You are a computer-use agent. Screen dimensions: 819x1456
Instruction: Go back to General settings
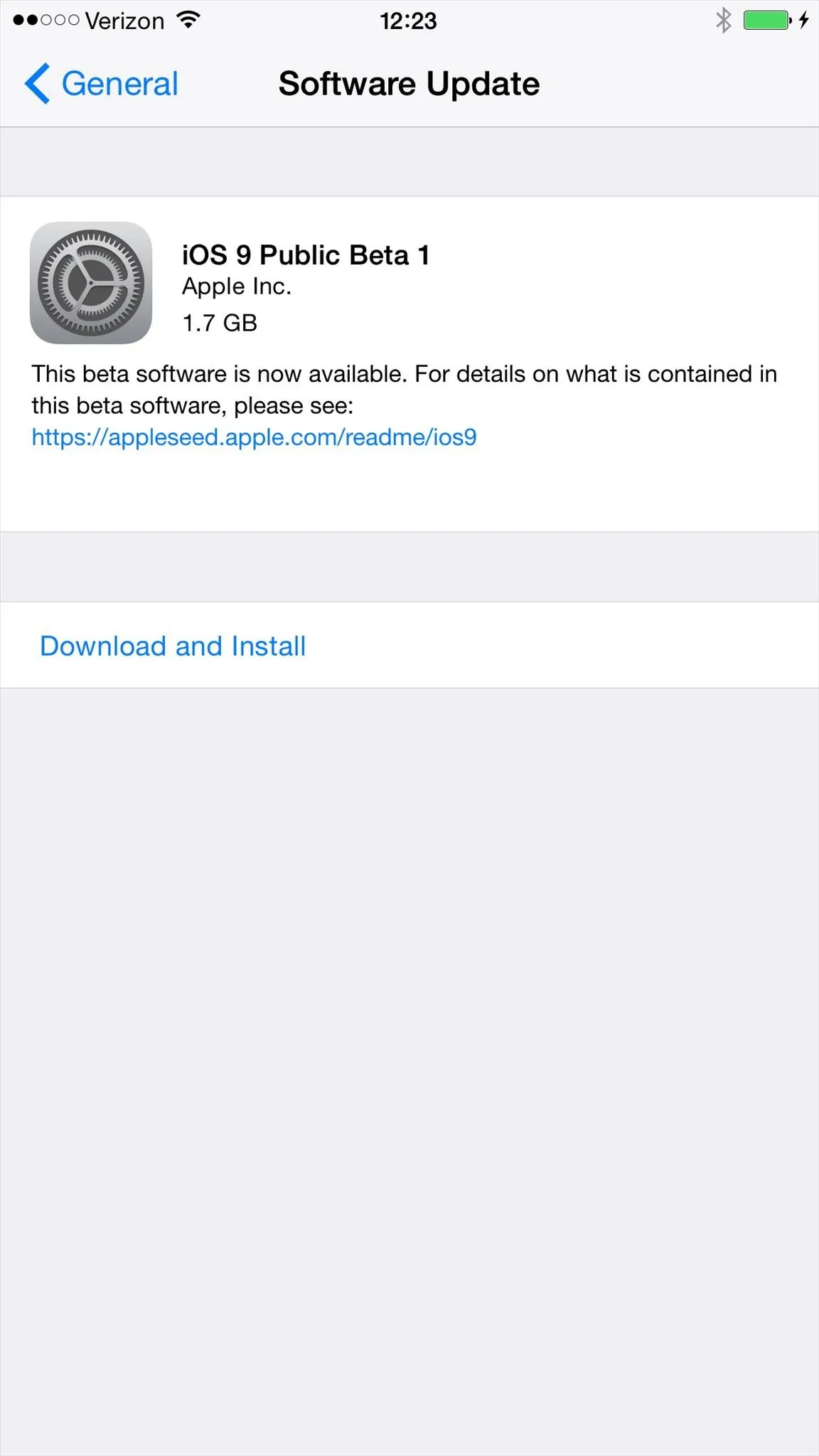coord(101,84)
